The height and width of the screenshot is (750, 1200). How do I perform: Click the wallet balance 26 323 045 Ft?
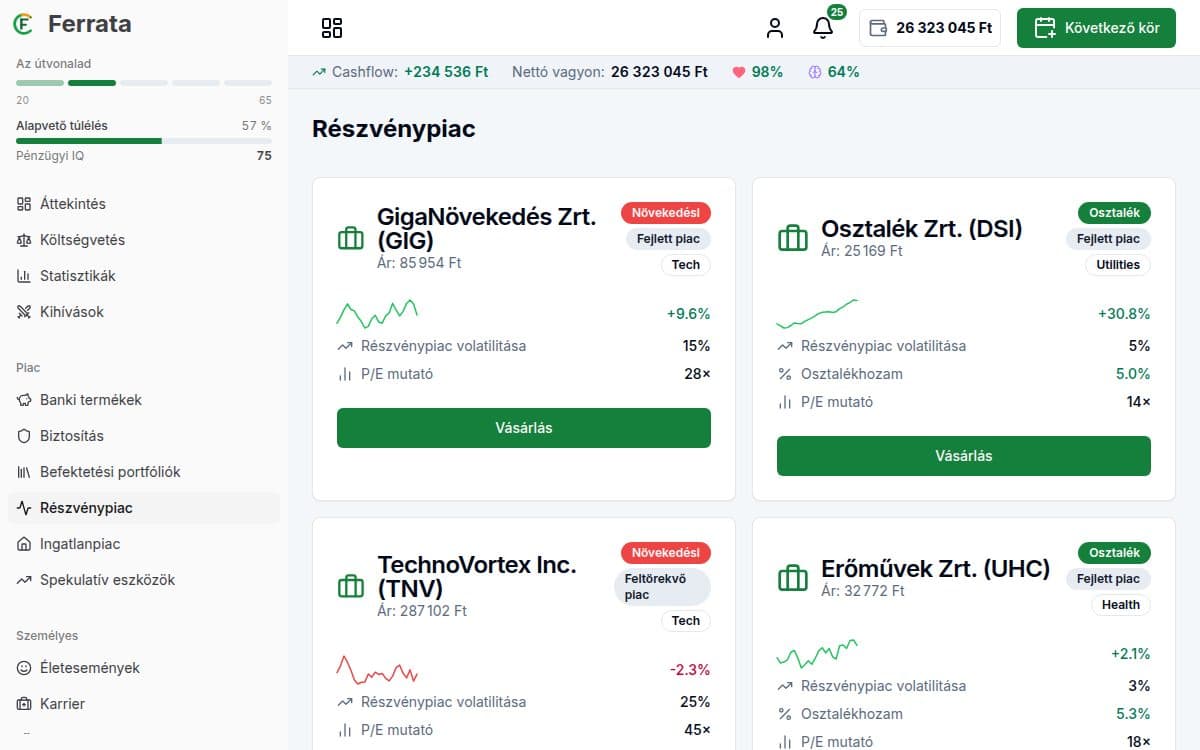point(930,28)
